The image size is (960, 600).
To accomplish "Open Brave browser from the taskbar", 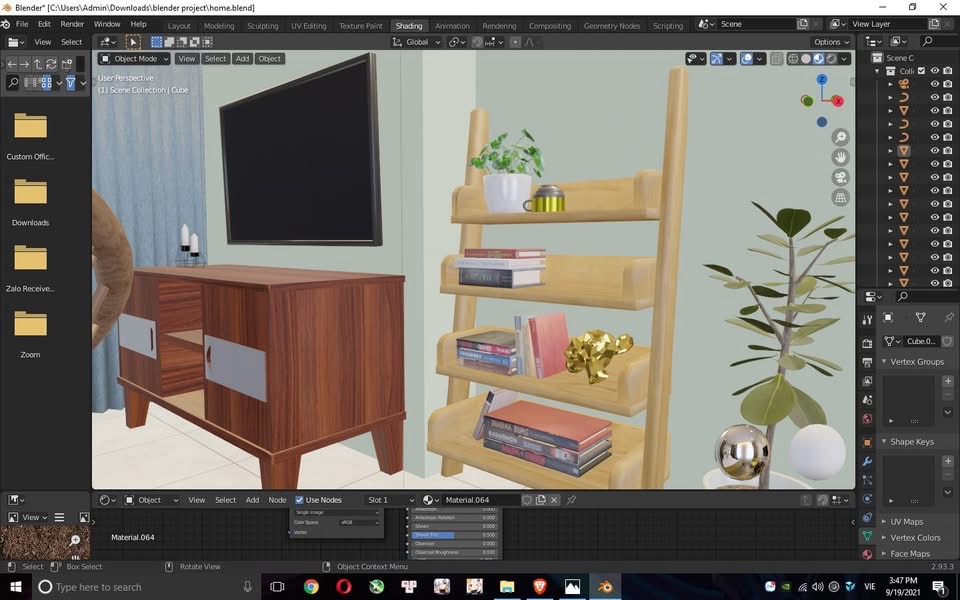I will [539, 587].
